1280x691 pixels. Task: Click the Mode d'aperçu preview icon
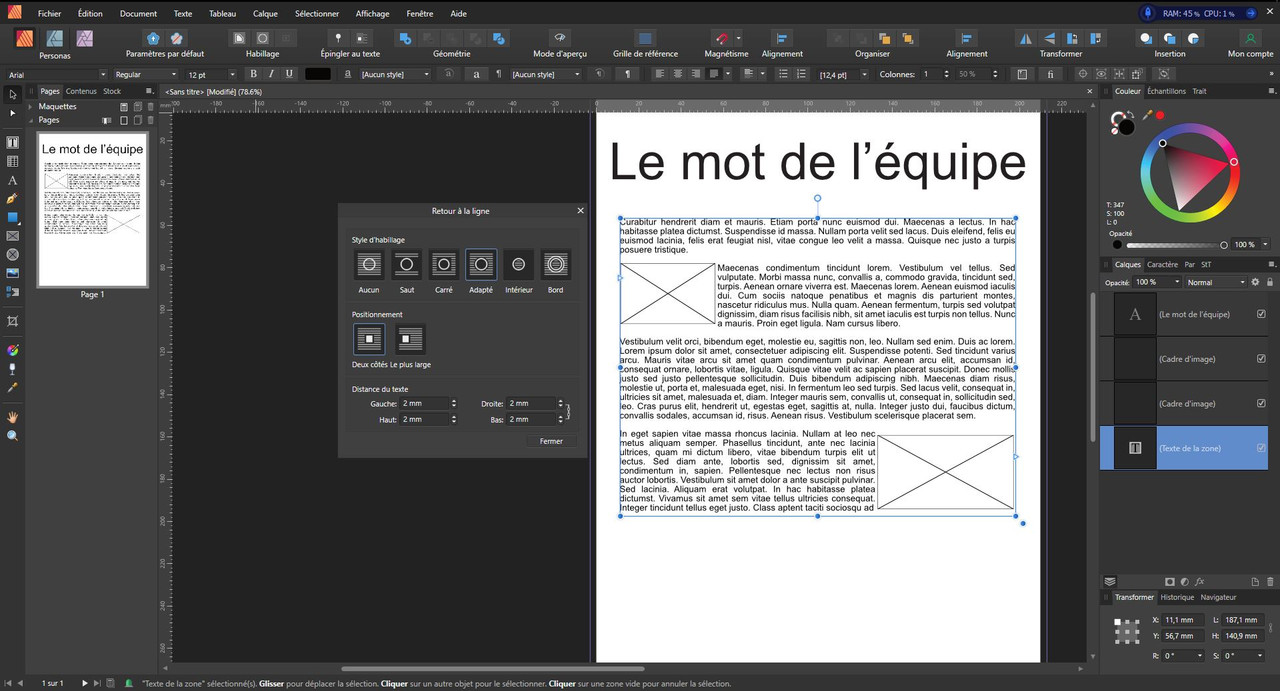[559, 38]
